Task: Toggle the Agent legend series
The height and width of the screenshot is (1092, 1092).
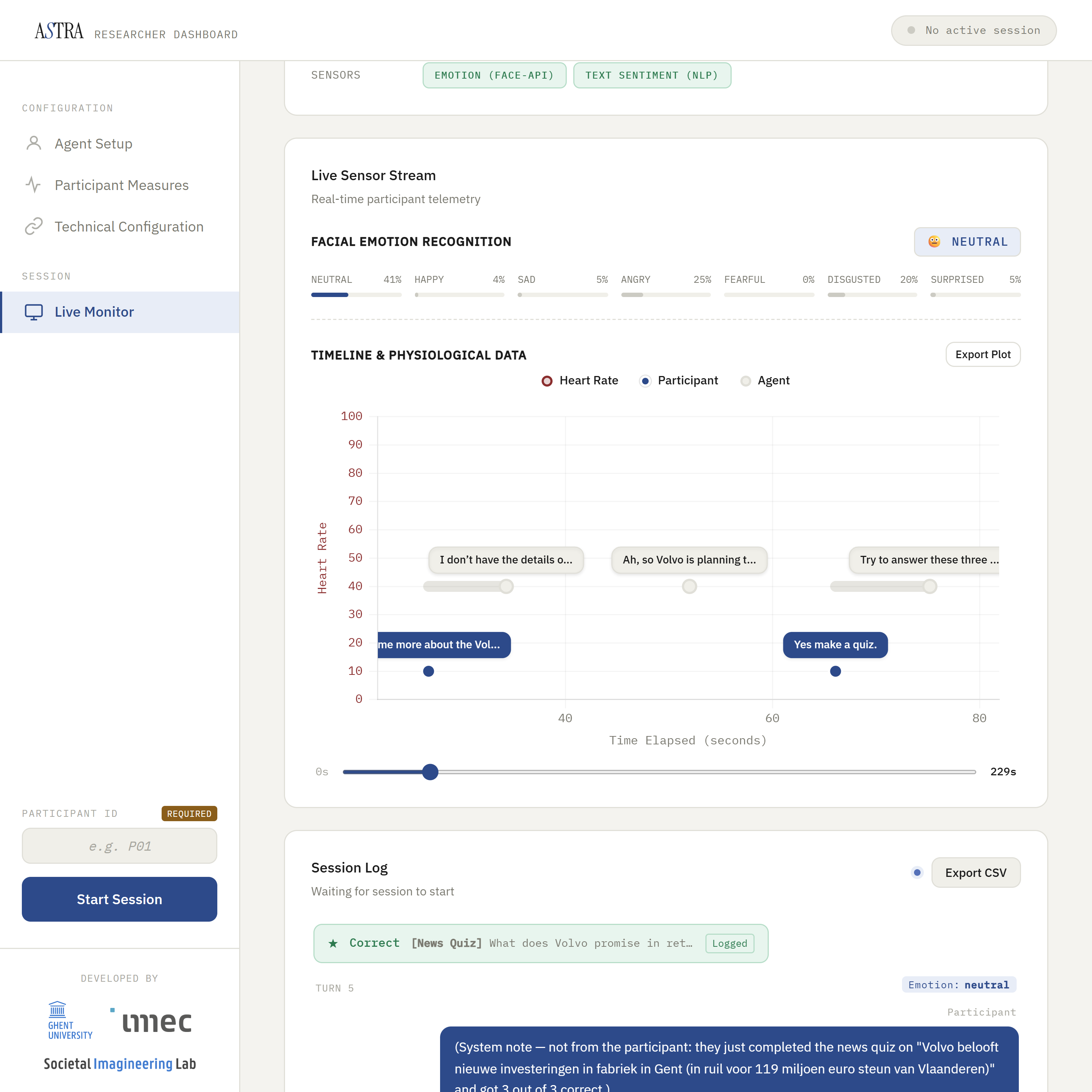Action: (765, 380)
